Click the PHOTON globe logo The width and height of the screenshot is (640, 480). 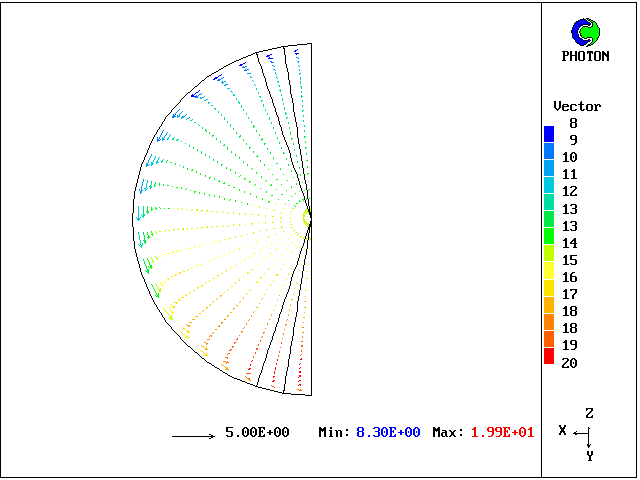(x=585, y=32)
